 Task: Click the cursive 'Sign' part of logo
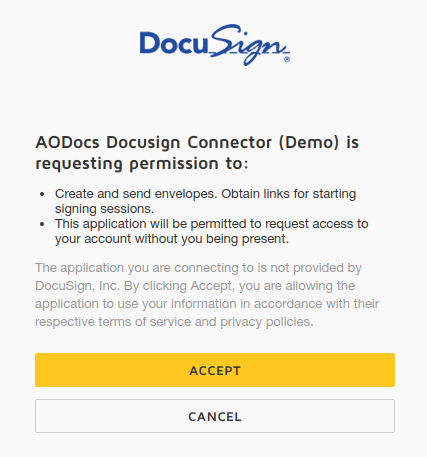tap(248, 45)
